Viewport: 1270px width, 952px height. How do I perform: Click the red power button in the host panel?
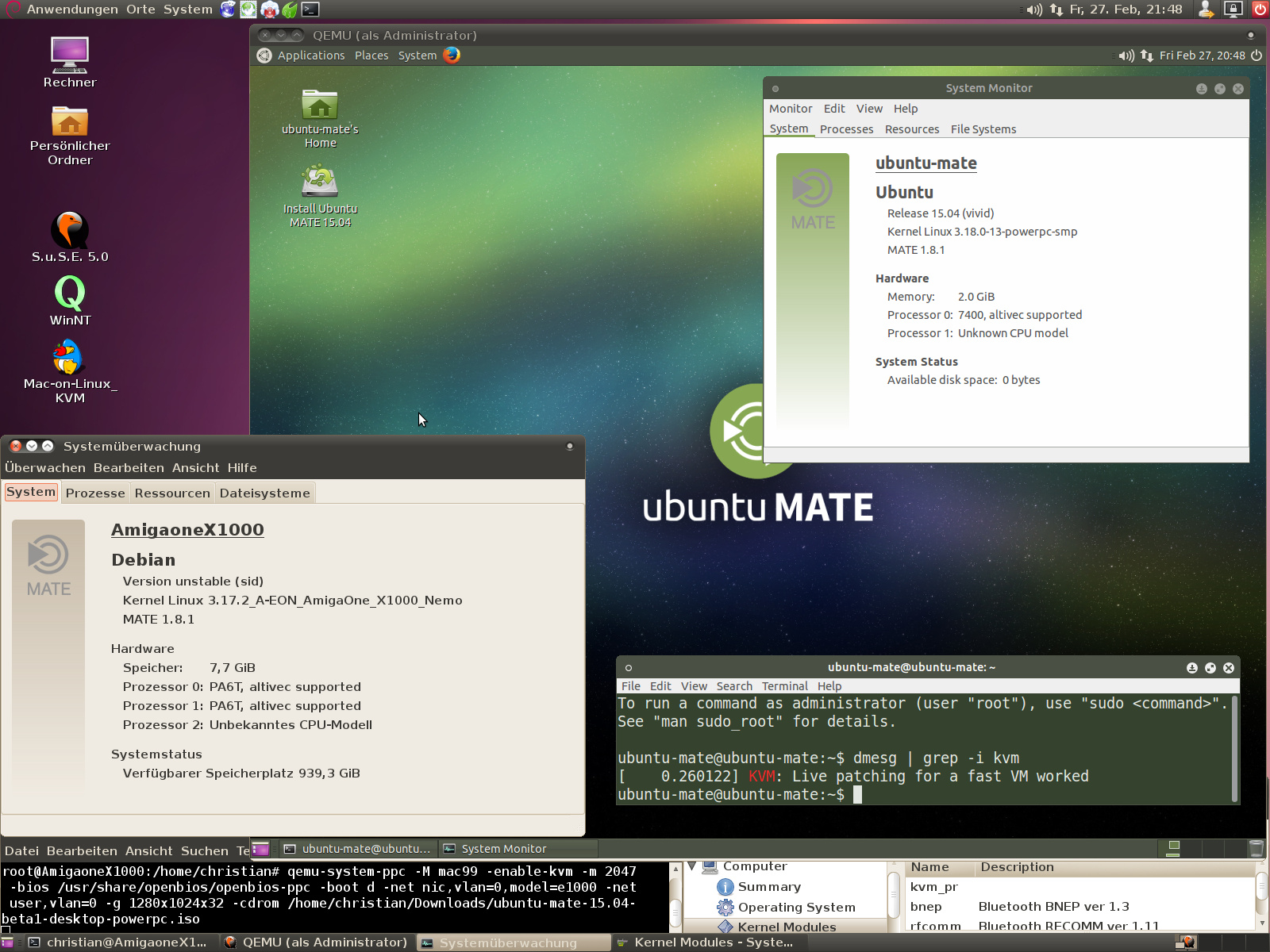point(1260,10)
